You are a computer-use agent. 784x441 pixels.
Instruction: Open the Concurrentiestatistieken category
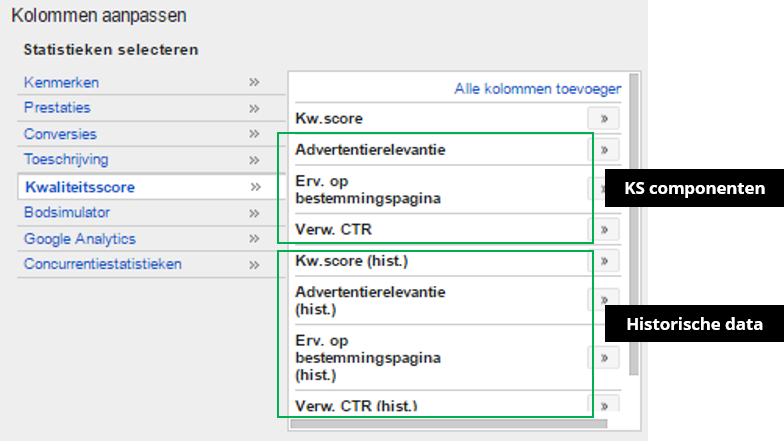103,265
